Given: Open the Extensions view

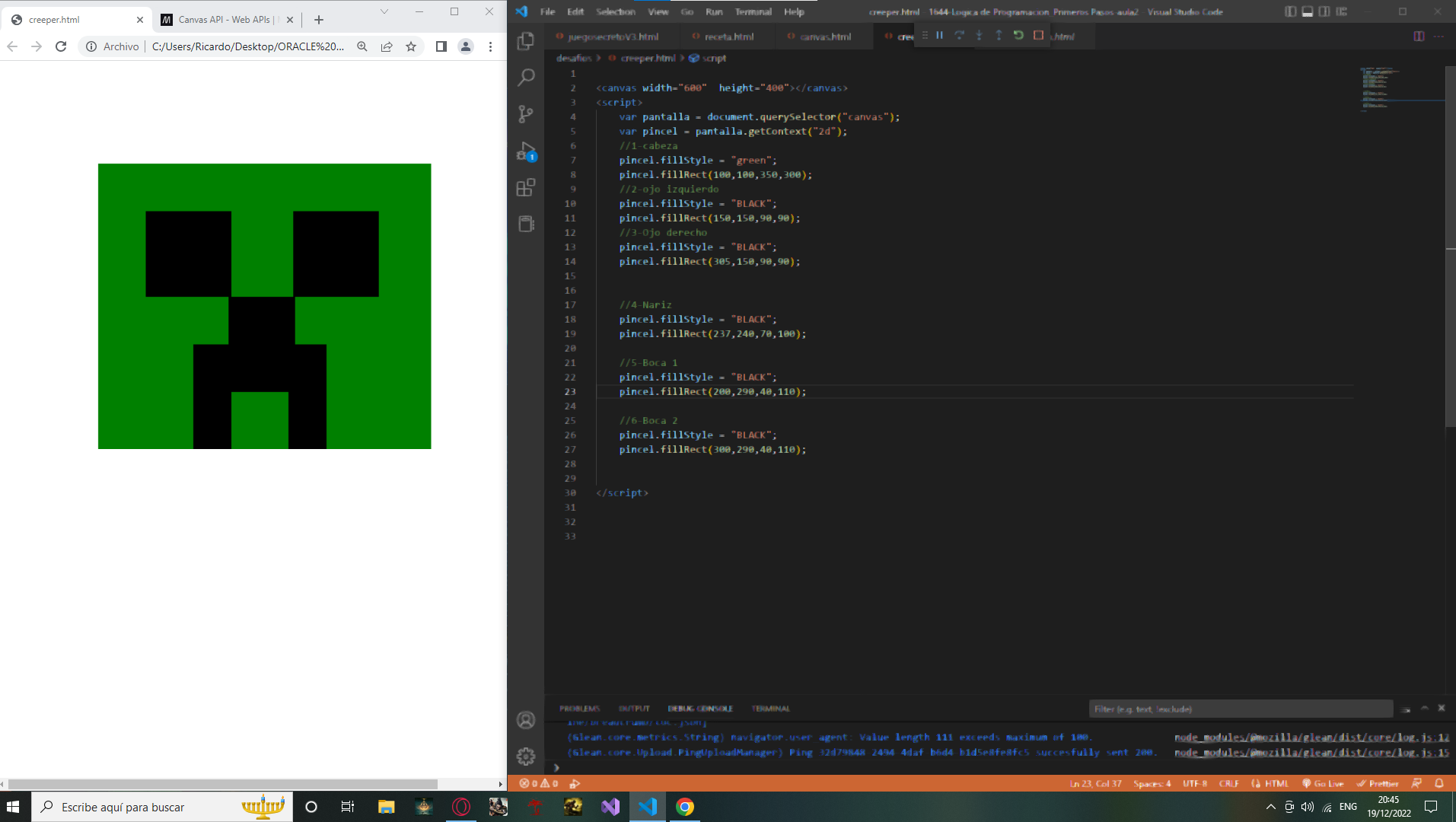Looking at the screenshot, I should (526, 187).
